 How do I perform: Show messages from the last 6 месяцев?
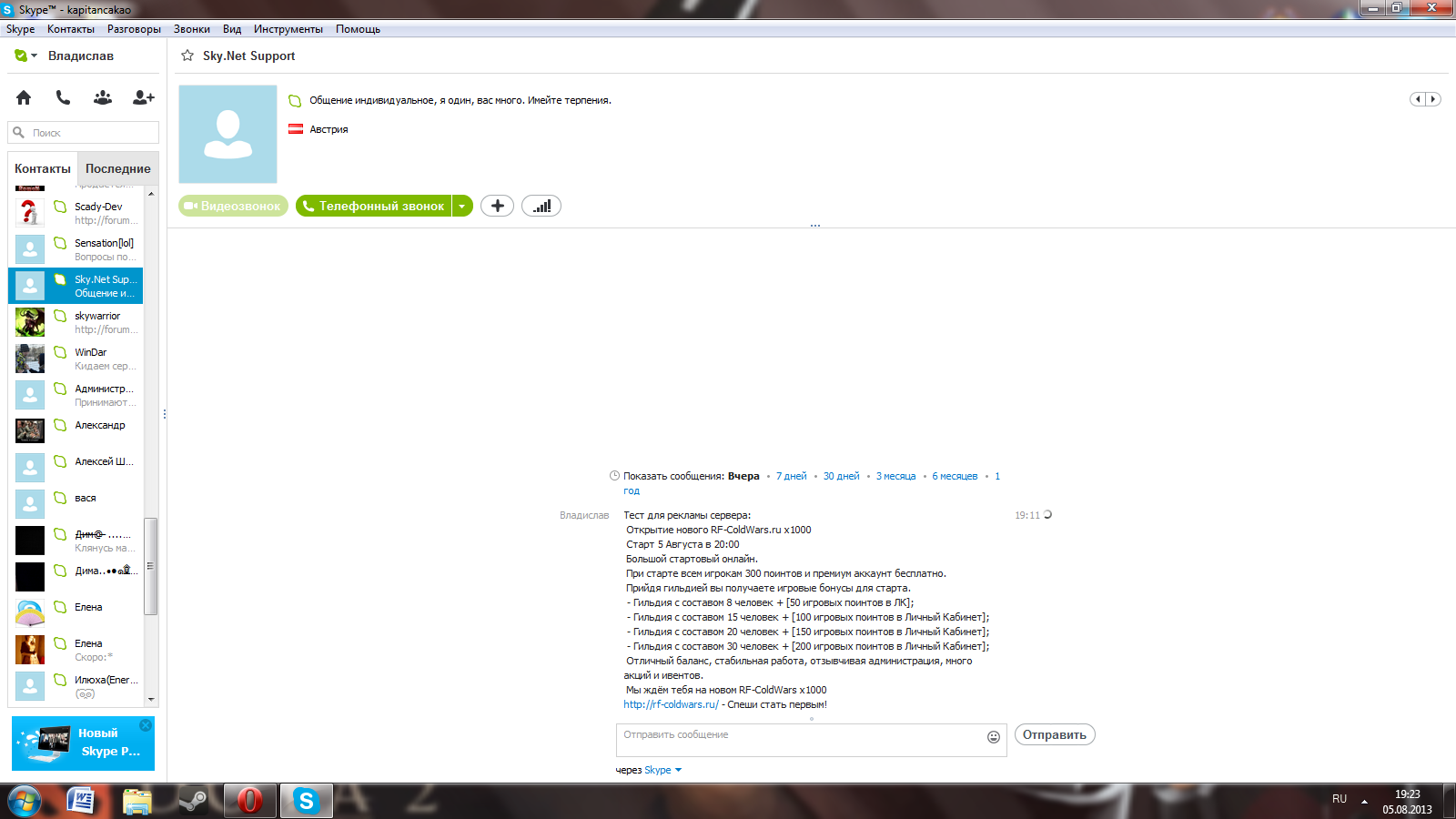pos(955,476)
